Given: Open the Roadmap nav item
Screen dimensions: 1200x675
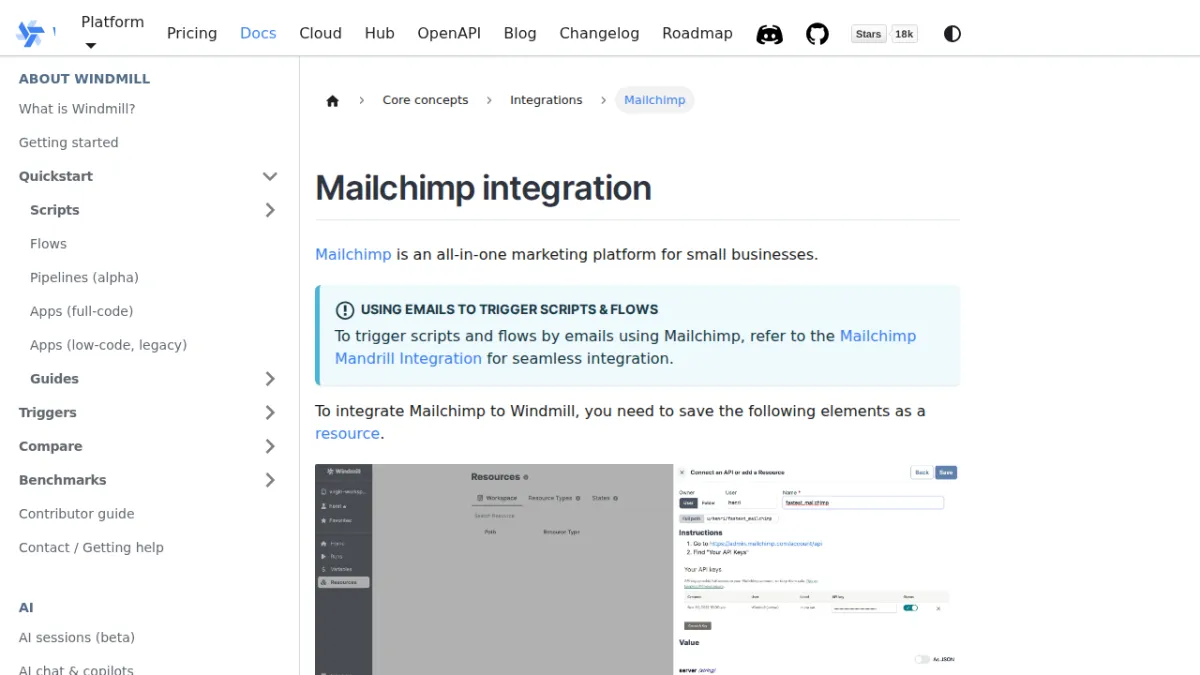Looking at the screenshot, I should coord(697,33).
